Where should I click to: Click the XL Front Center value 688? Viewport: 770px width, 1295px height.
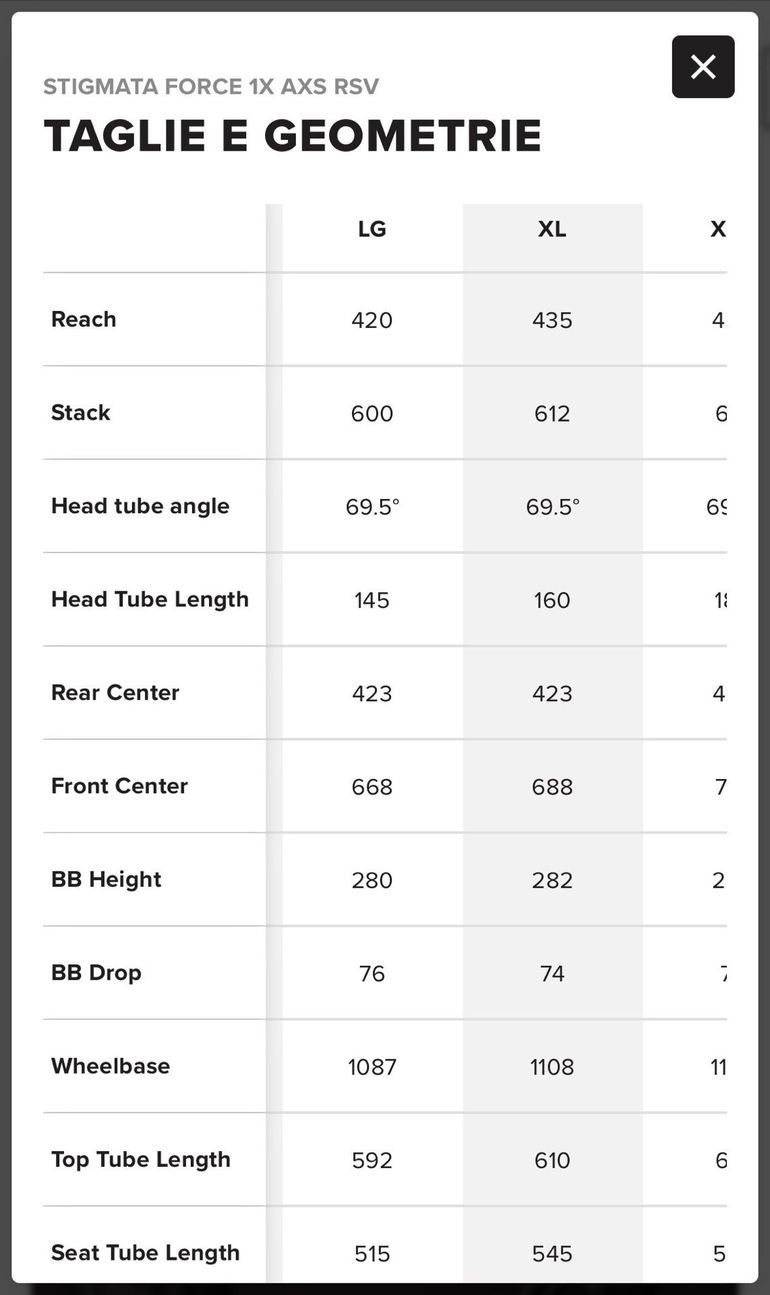(552, 787)
